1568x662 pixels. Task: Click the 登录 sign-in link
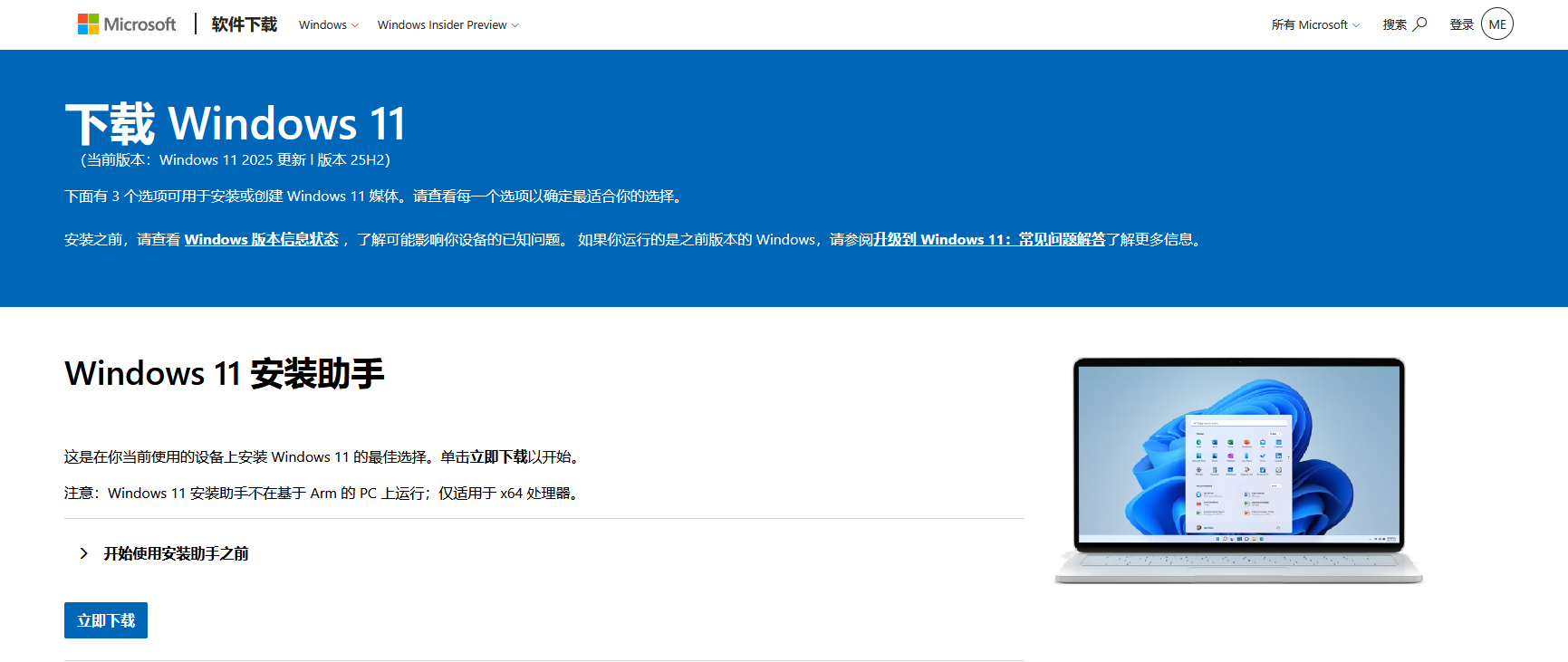coord(1462,25)
